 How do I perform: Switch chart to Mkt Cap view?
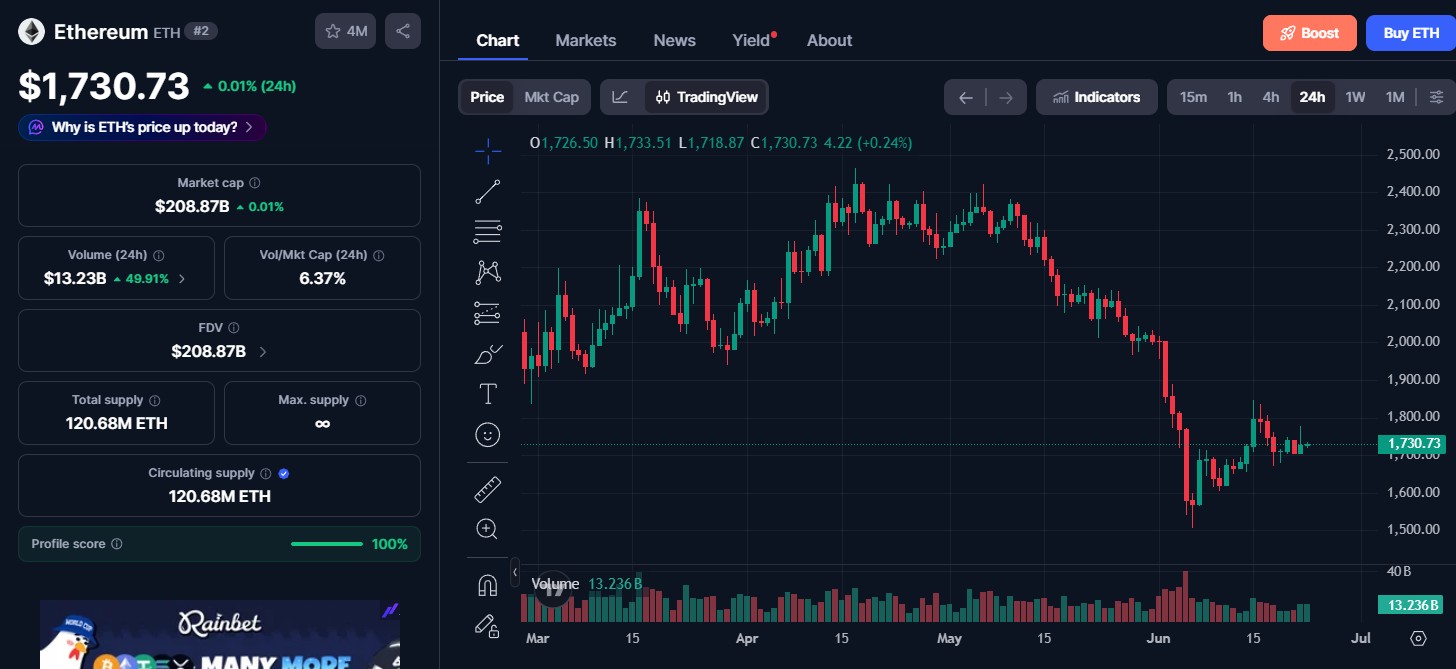point(552,97)
